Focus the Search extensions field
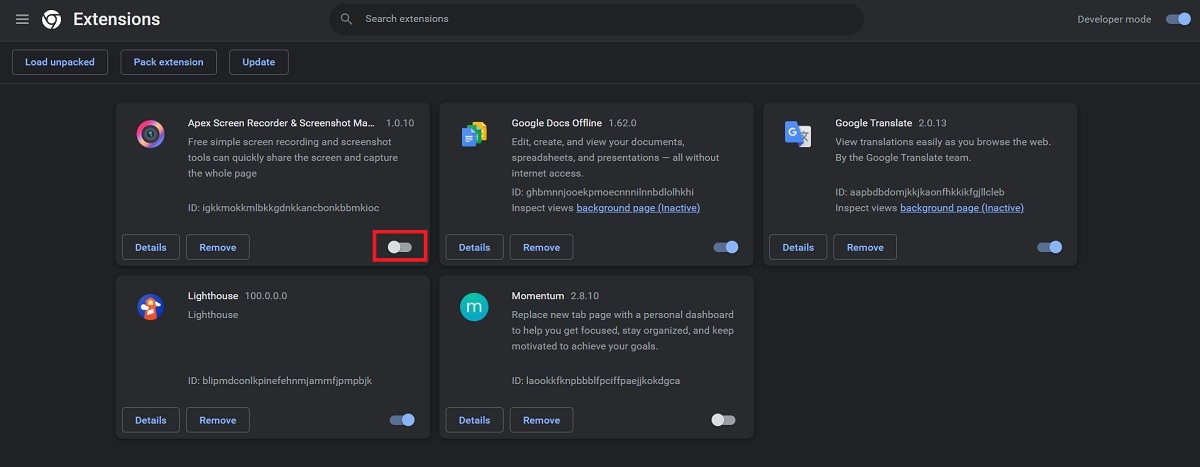This screenshot has height=467, width=1200. click(596, 19)
